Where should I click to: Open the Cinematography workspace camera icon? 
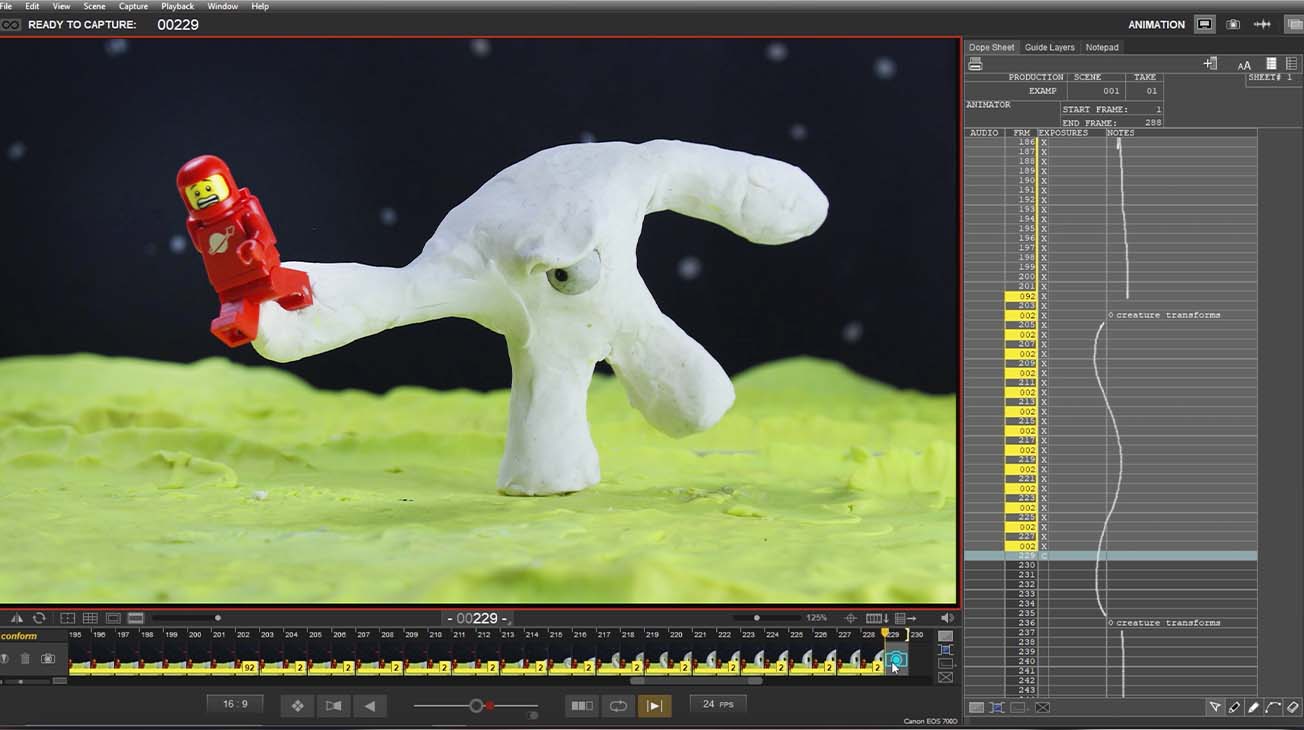coord(1233,24)
